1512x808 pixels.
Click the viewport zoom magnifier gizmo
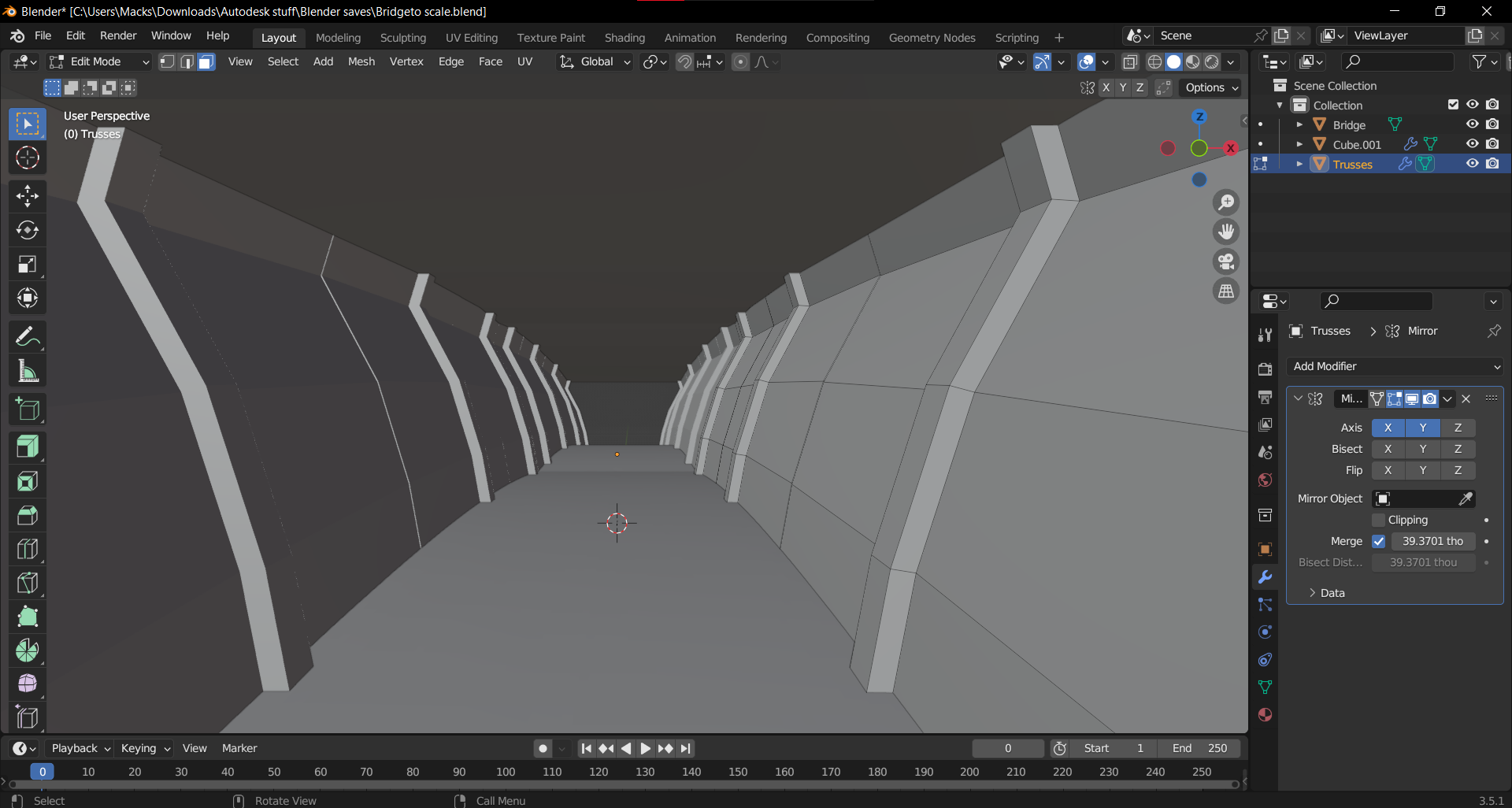1226,202
